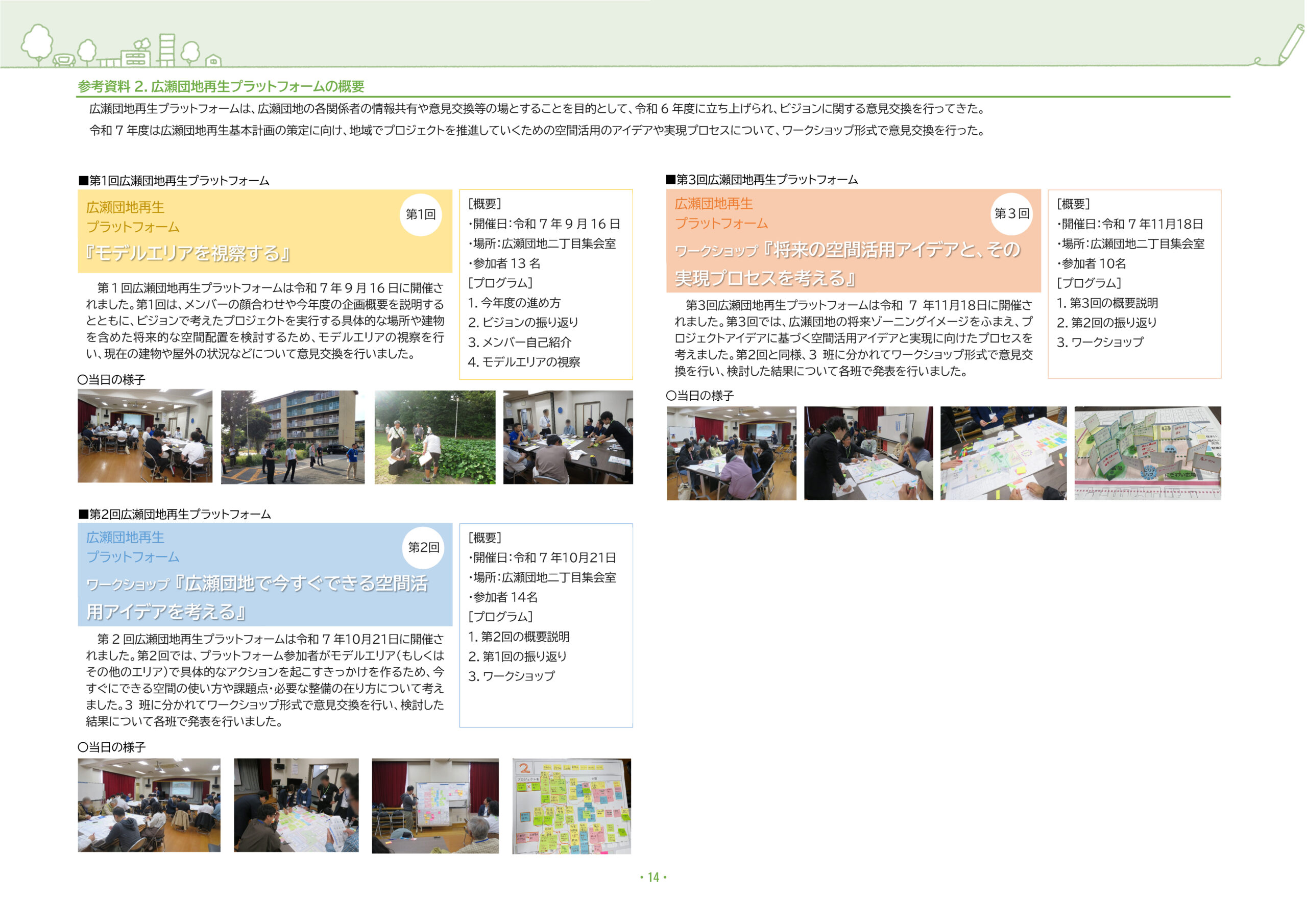Viewport: 1307px width, 924px height.
Task: Click program item 4. モデルエリアの視察
Action: point(524,362)
